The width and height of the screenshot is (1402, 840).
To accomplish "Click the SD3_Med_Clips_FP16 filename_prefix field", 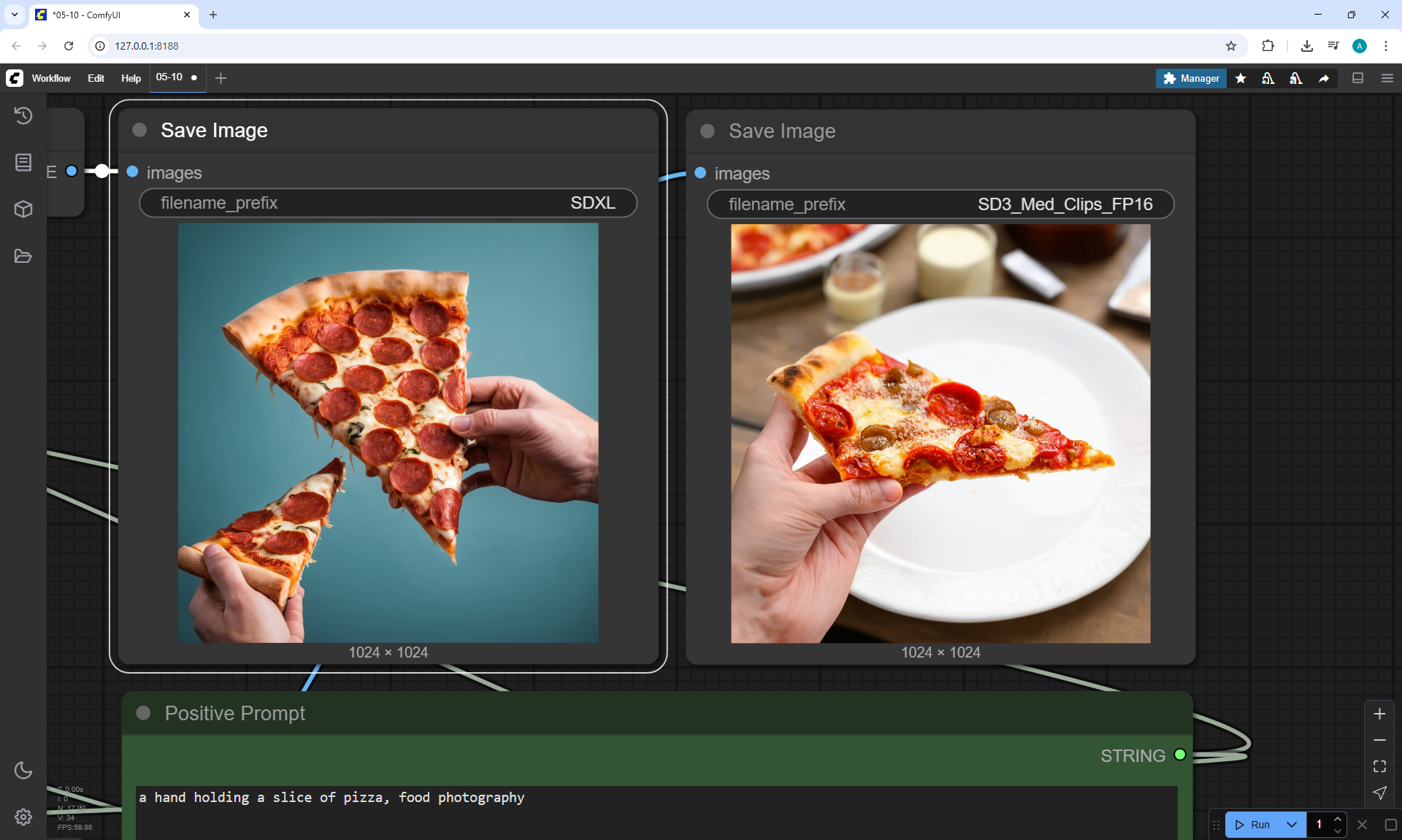I will click(940, 204).
